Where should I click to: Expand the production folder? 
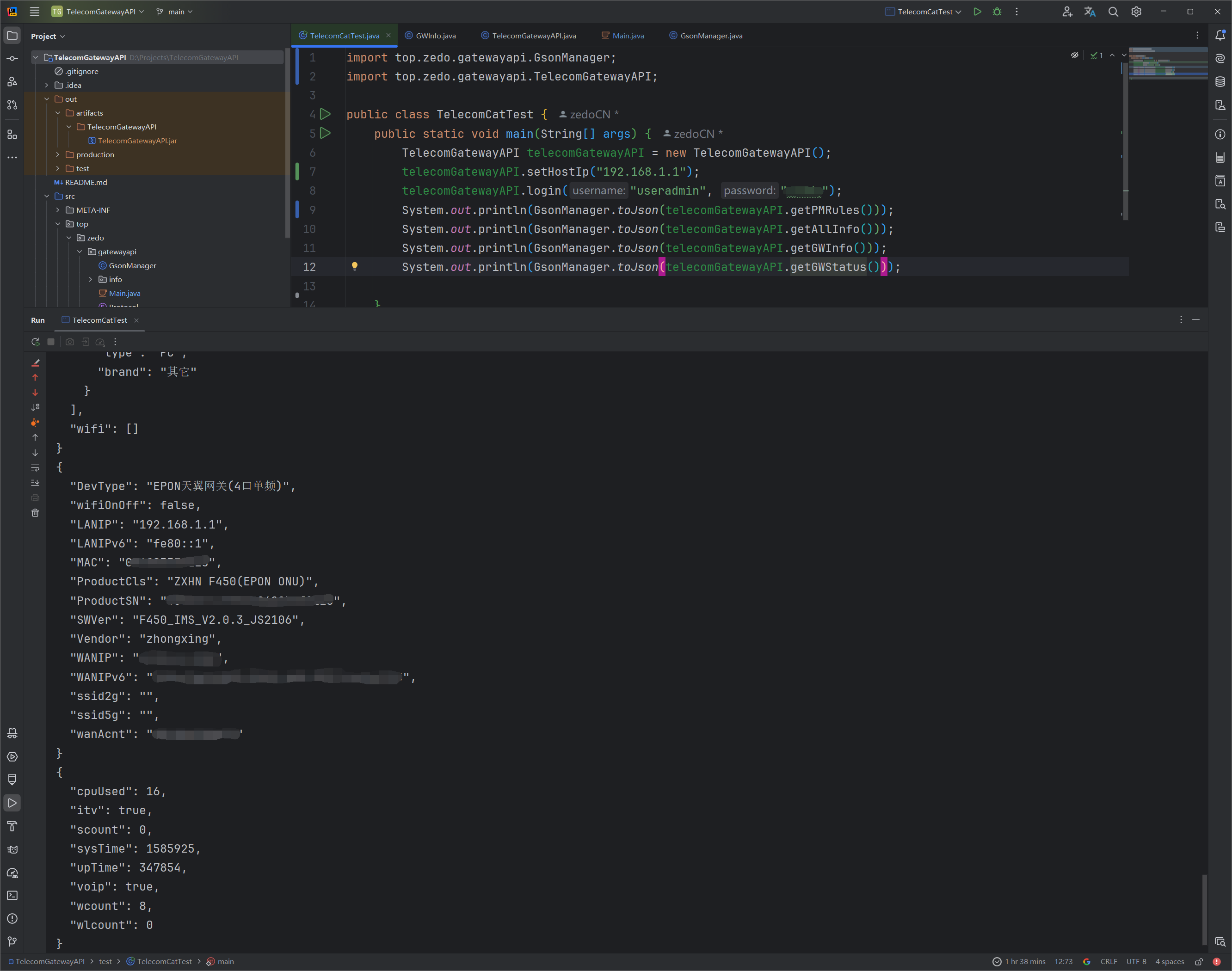(58, 154)
